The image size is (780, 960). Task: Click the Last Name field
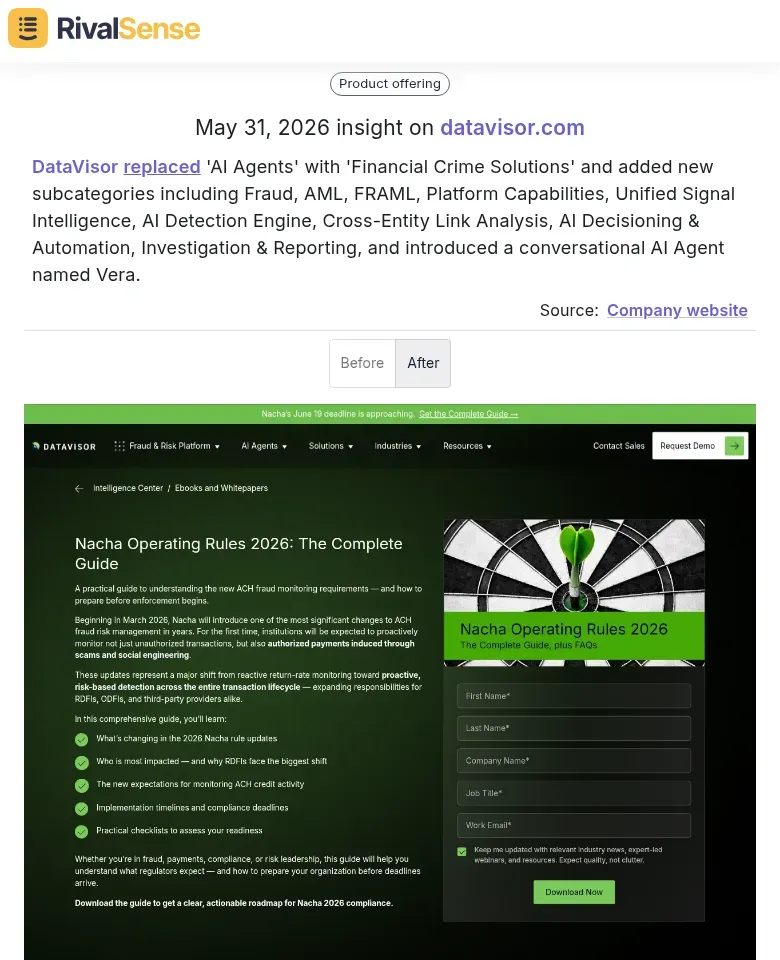574,728
